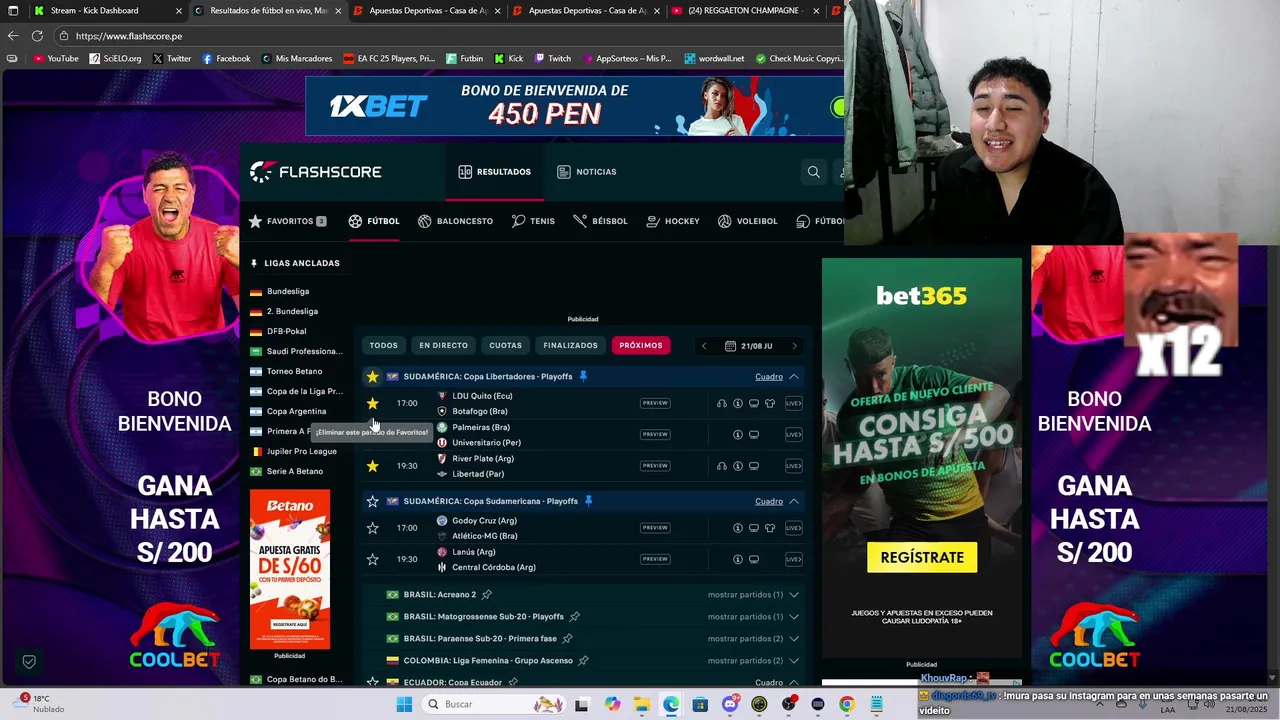Open TENIS sport tab
Screen dimensions: 1280x720
click(x=533, y=221)
